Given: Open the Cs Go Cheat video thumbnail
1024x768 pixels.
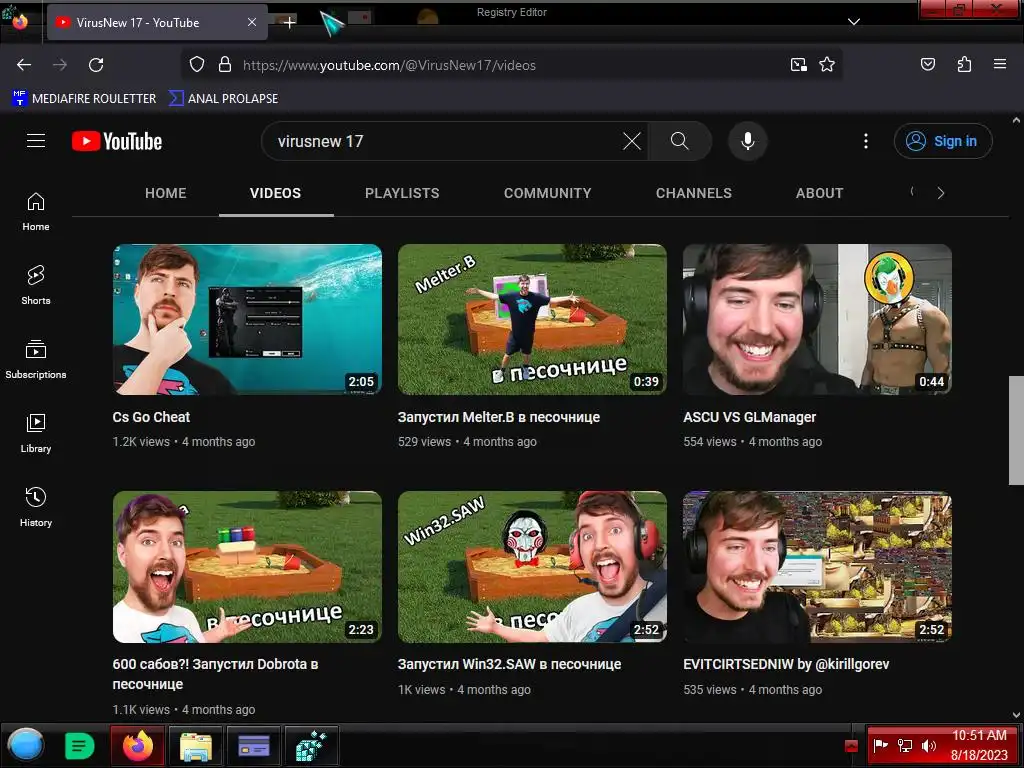Looking at the screenshot, I should [x=247, y=319].
